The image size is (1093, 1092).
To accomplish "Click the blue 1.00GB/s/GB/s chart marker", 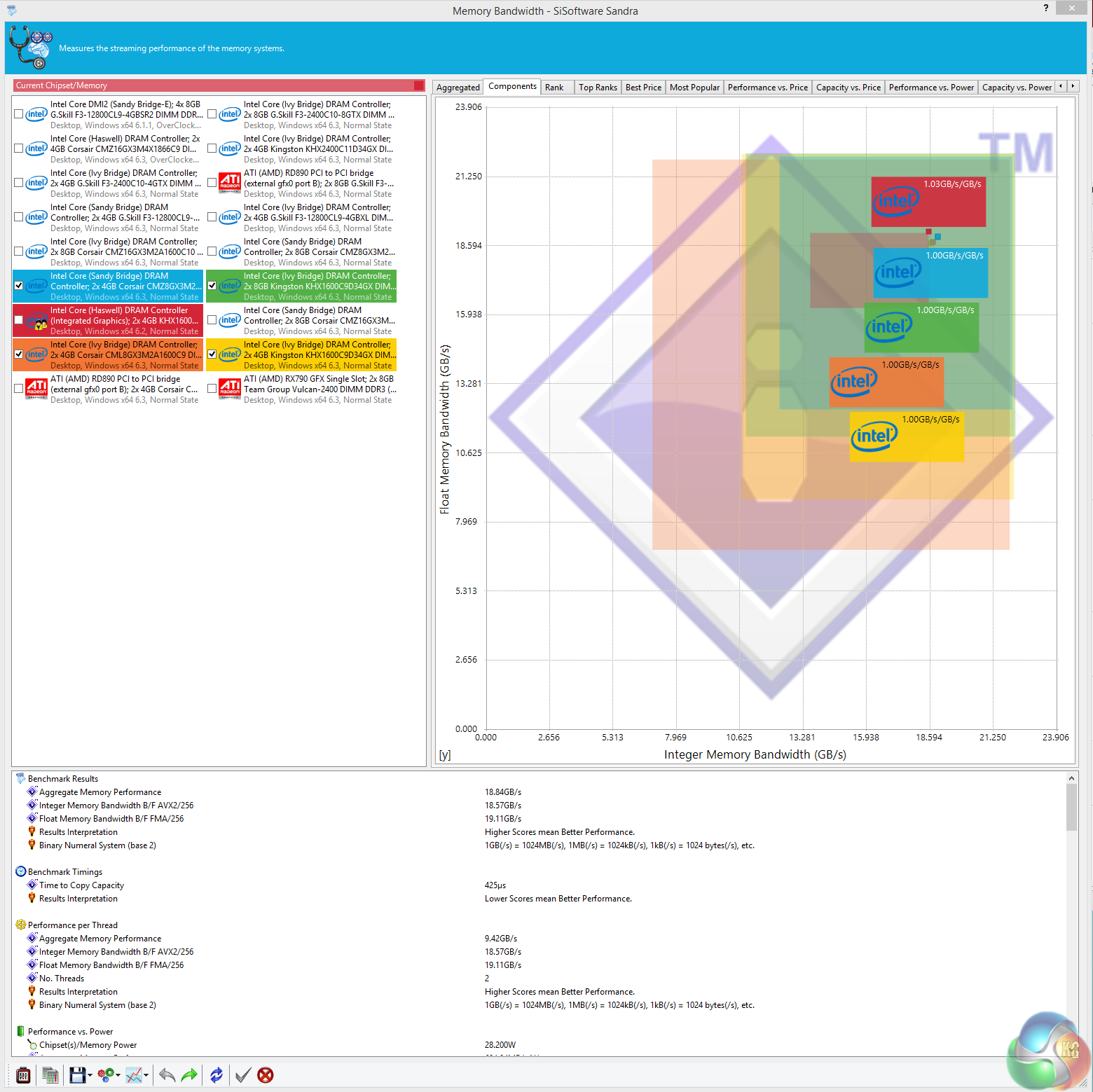I will point(930,273).
